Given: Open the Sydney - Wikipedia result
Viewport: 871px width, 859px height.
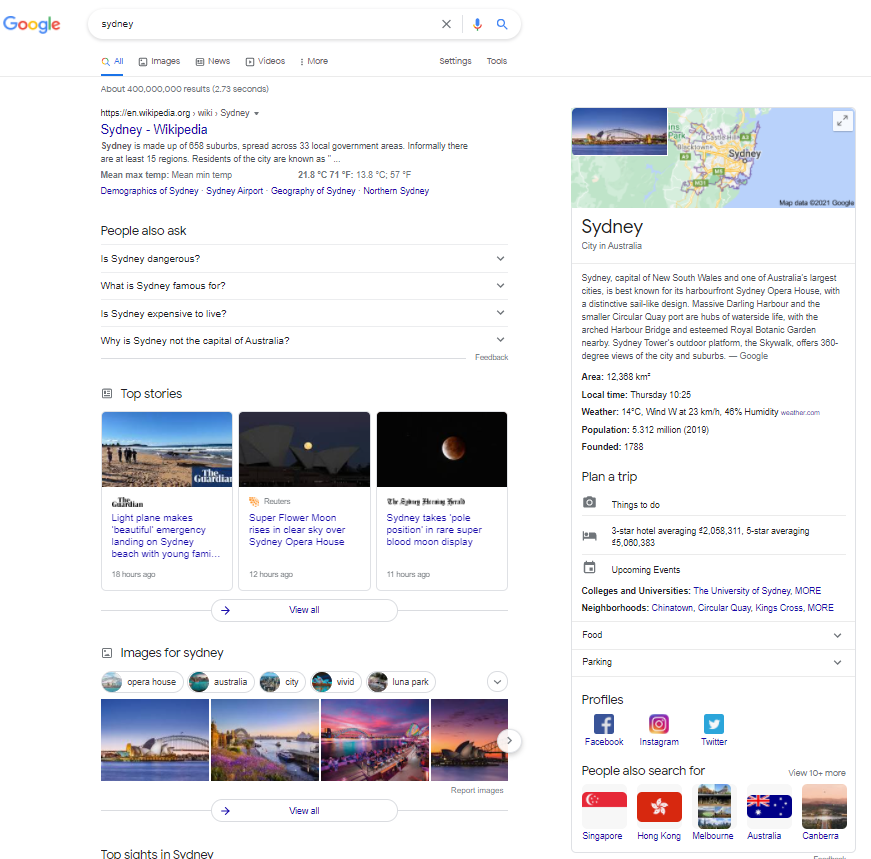Looking at the screenshot, I should click(154, 129).
